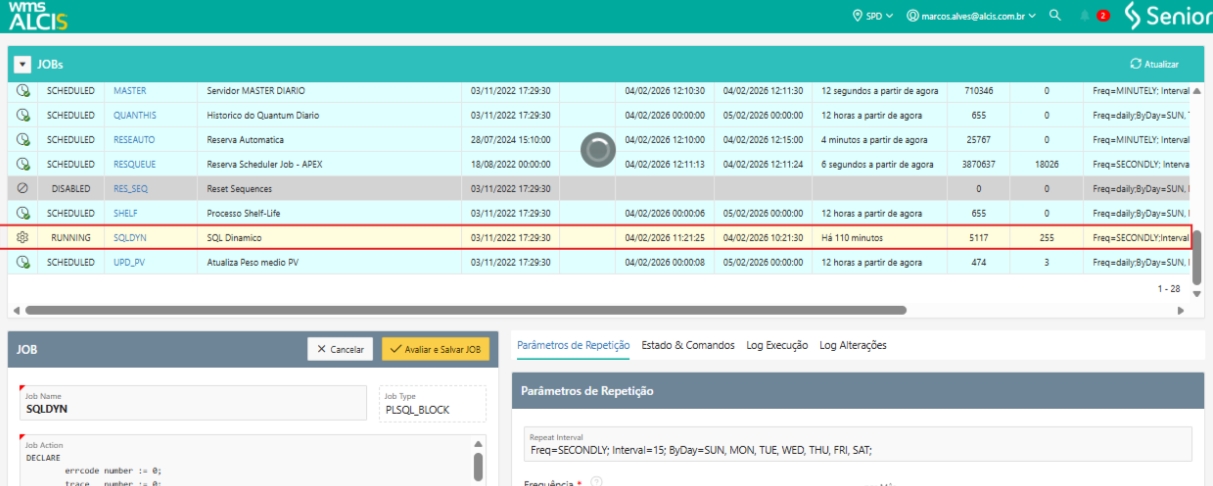This screenshot has height=486, width=1213.
Task: Click the Job Action text area scrollbar
Action: click(478, 464)
